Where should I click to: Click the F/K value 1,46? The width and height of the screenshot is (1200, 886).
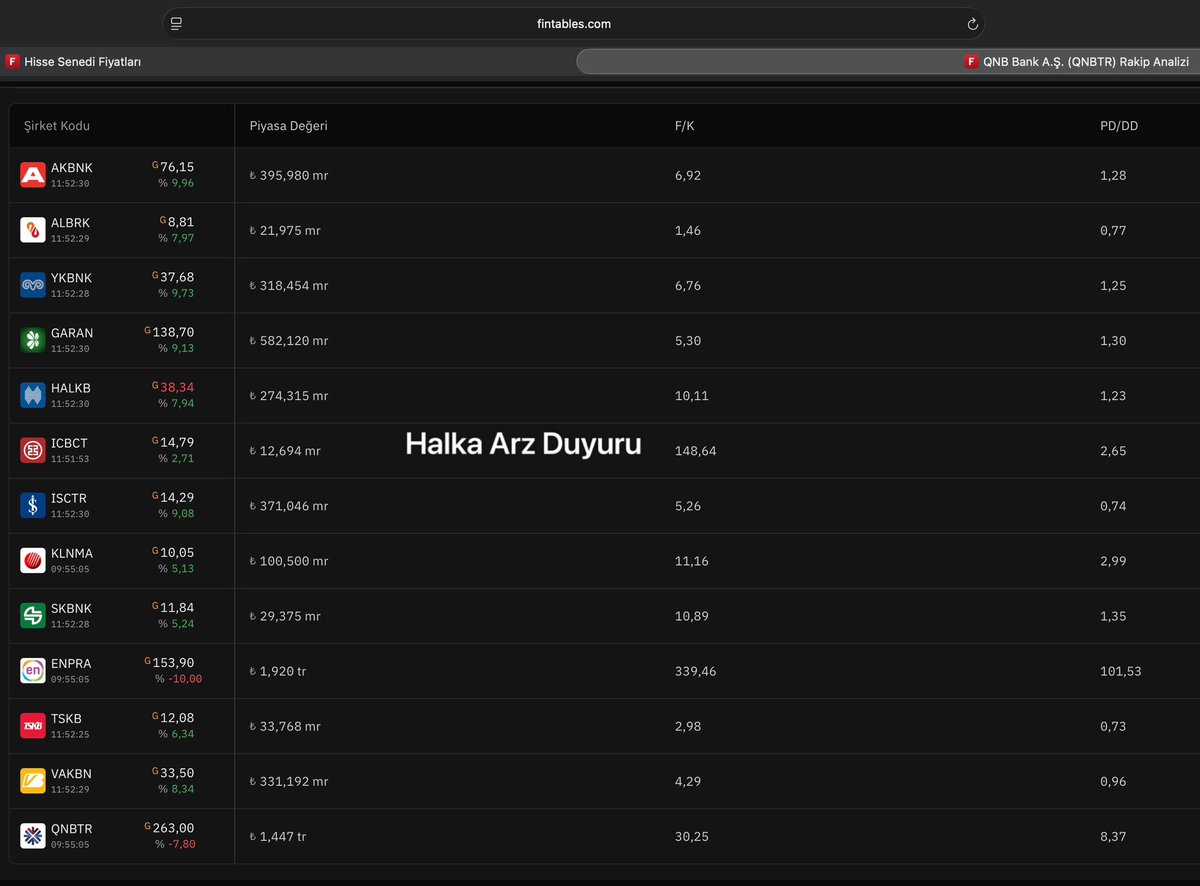pyautogui.click(x=688, y=231)
